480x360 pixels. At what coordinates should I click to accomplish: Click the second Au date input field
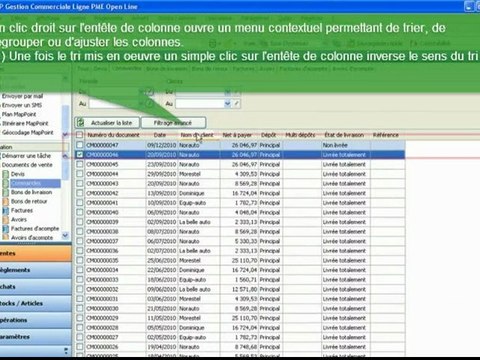tap(200, 104)
